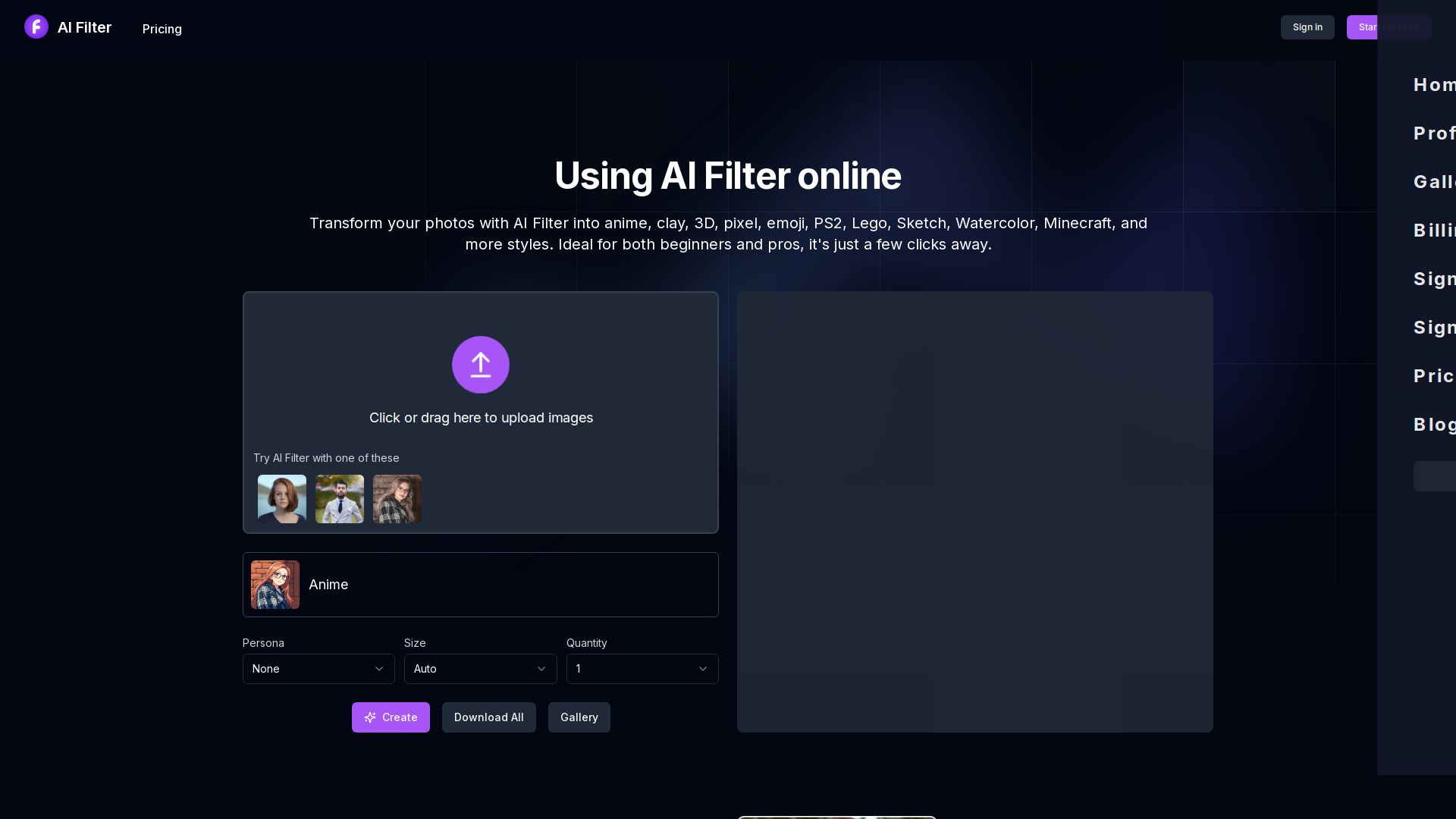Click the sparkles icon on Create button
This screenshot has width=1456, height=819.
371,717
